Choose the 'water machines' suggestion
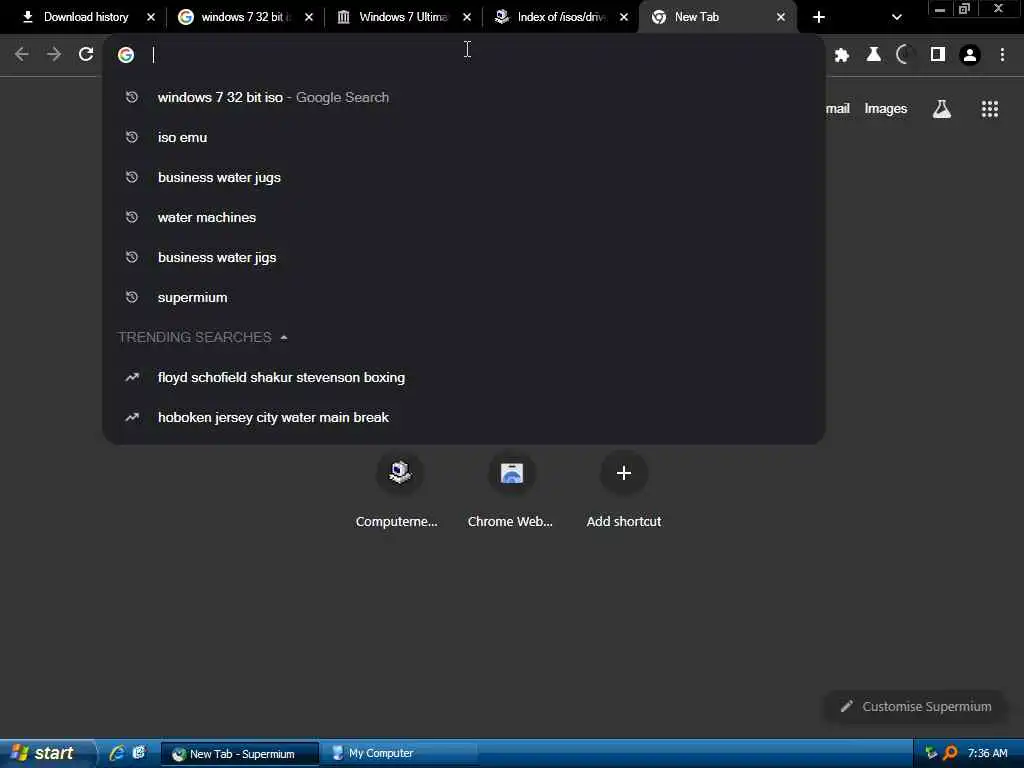Viewport: 1024px width, 768px height. pyautogui.click(x=464, y=217)
